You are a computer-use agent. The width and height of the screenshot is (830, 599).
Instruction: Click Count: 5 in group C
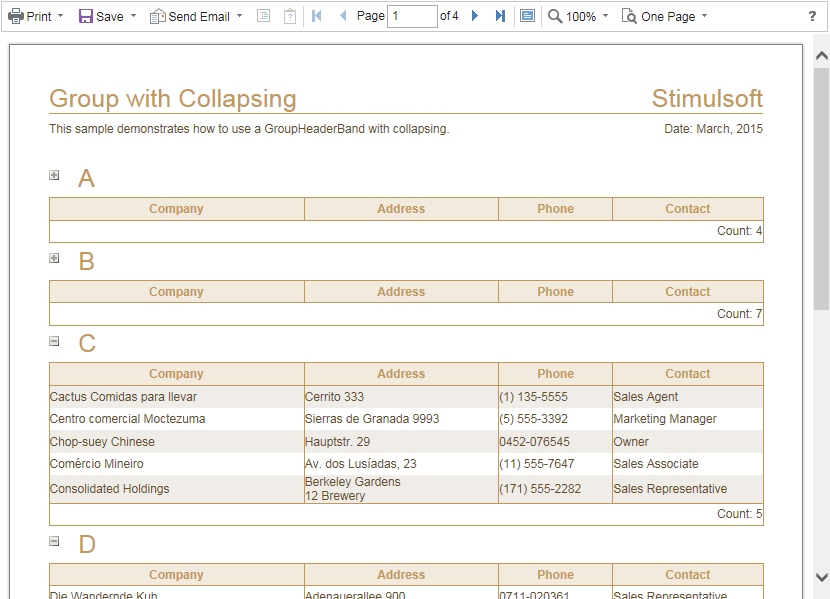[x=739, y=514]
